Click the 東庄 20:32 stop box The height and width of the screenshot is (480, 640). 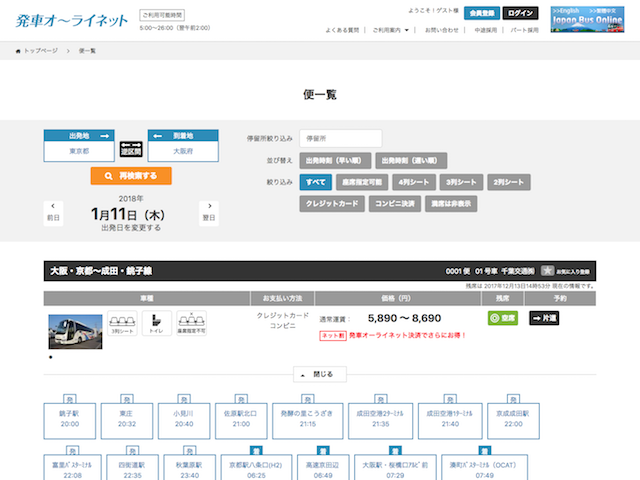coord(127,421)
